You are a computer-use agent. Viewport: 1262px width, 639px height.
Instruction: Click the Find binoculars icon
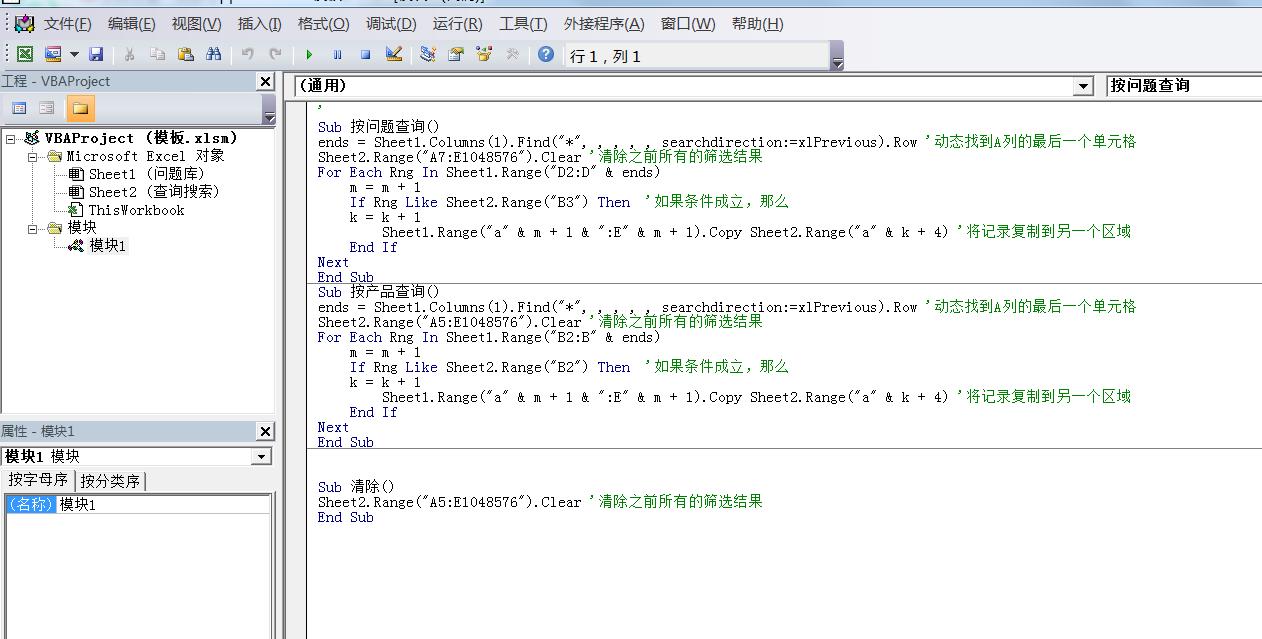[x=212, y=55]
